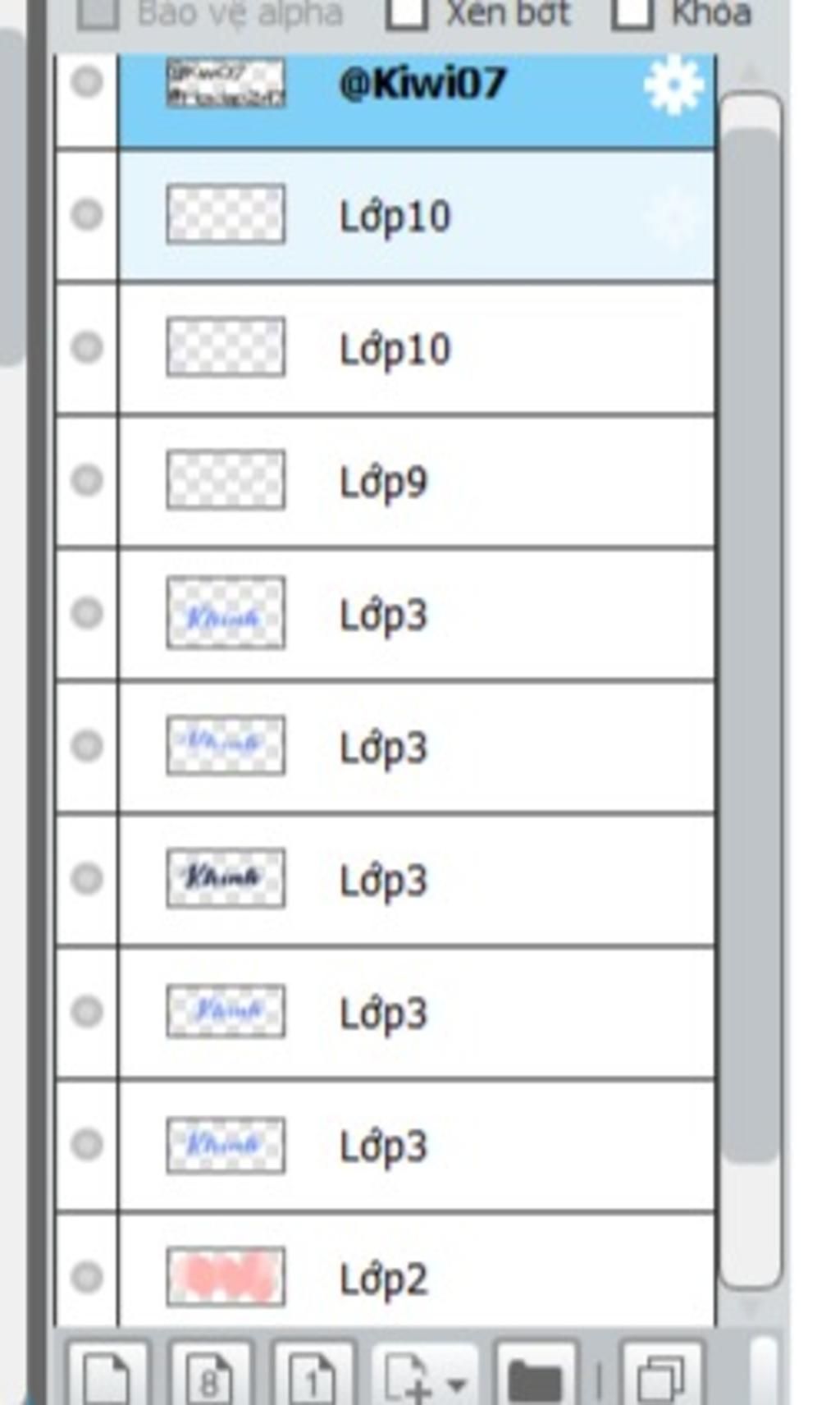Image resolution: width=840 pixels, height=1405 pixels.
Task: Click the @Kiwi07 layer thumbnail
Action: [226, 82]
